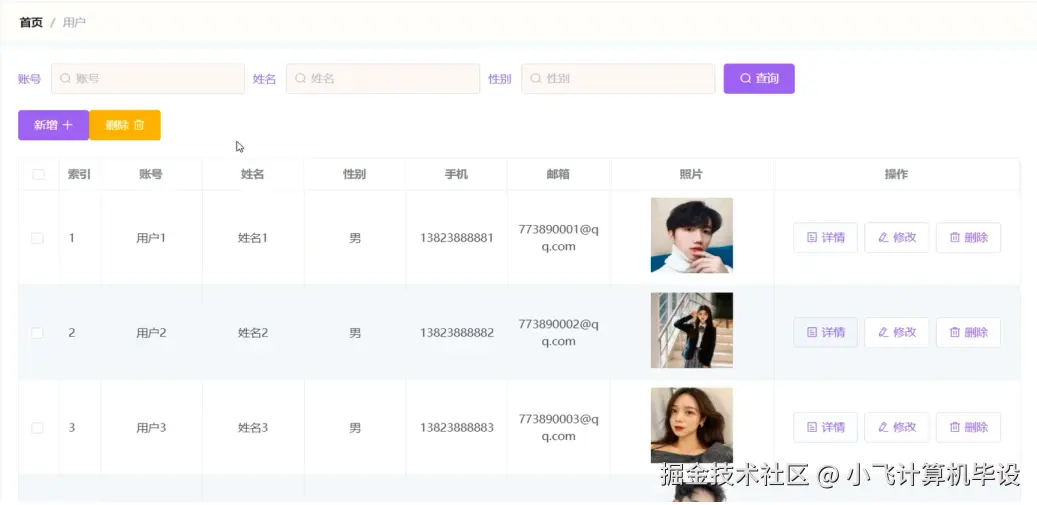This screenshot has height=505, width=1037.
Task: Go to 首页 in the breadcrumb
Action: [31, 22]
